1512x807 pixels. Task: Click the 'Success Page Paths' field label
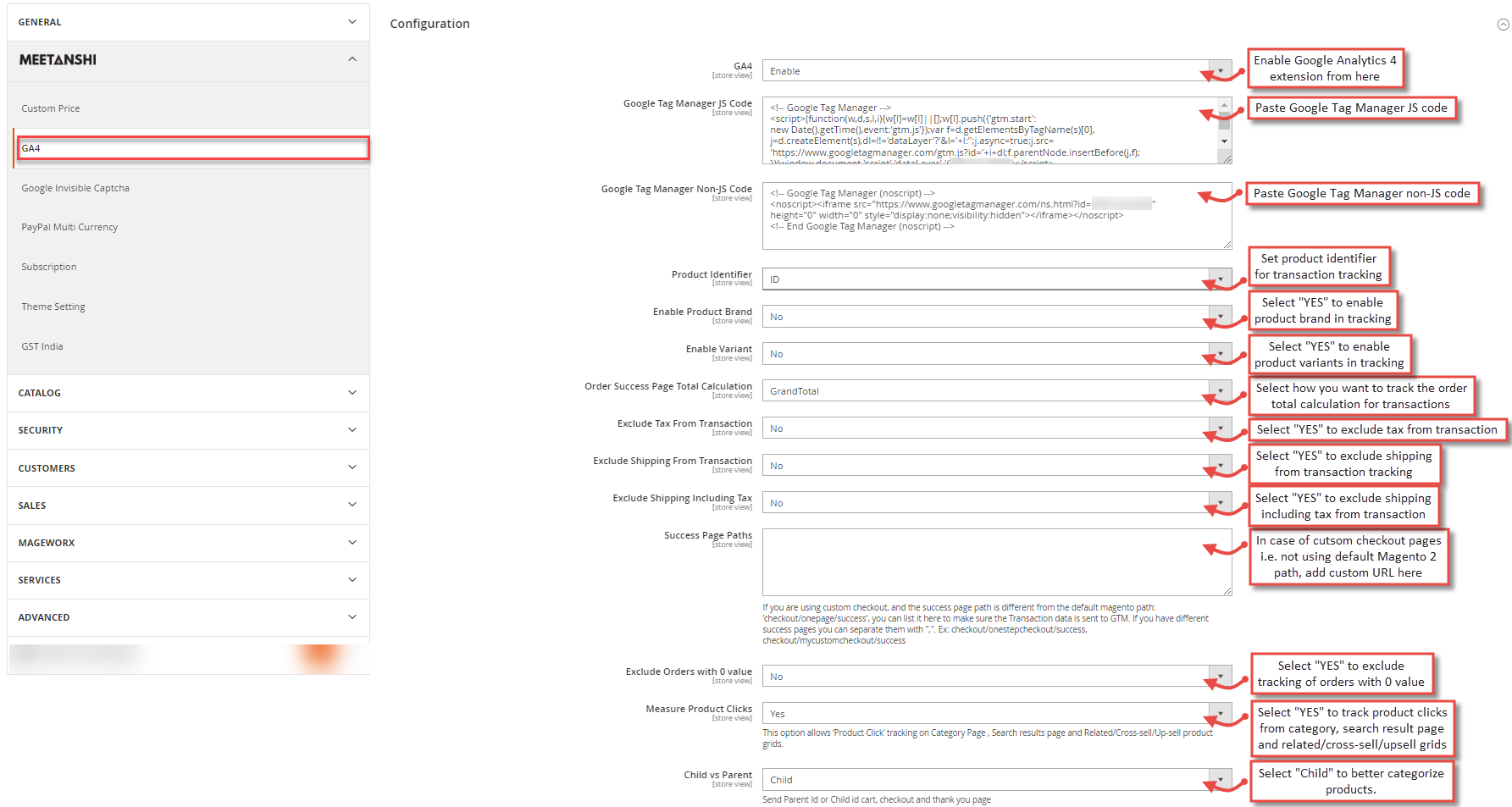pyautogui.click(x=708, y=535)
